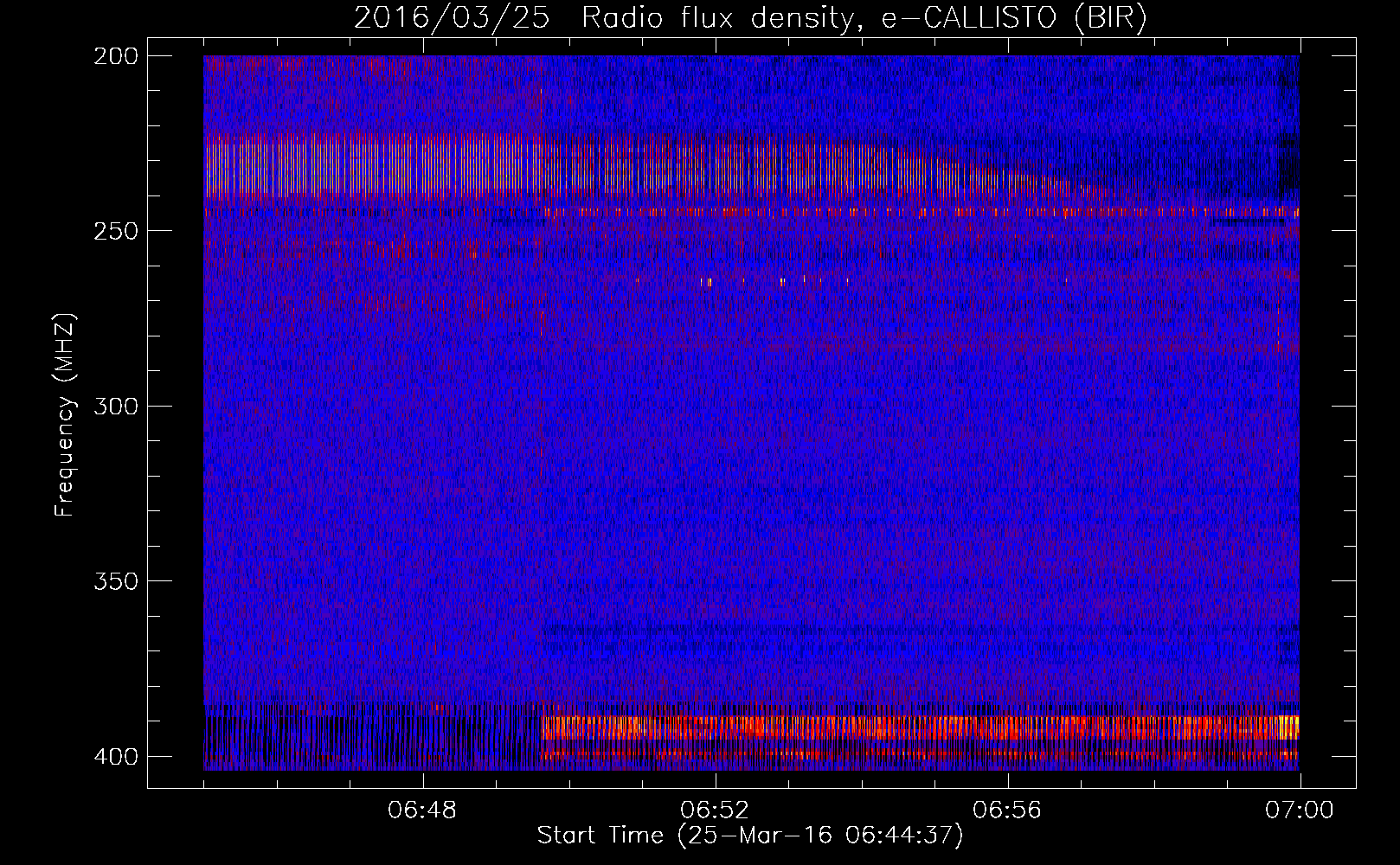
Task: Select the 'Frequency (MHZ)' y-axis label
Action: click(x=65, y=414)
